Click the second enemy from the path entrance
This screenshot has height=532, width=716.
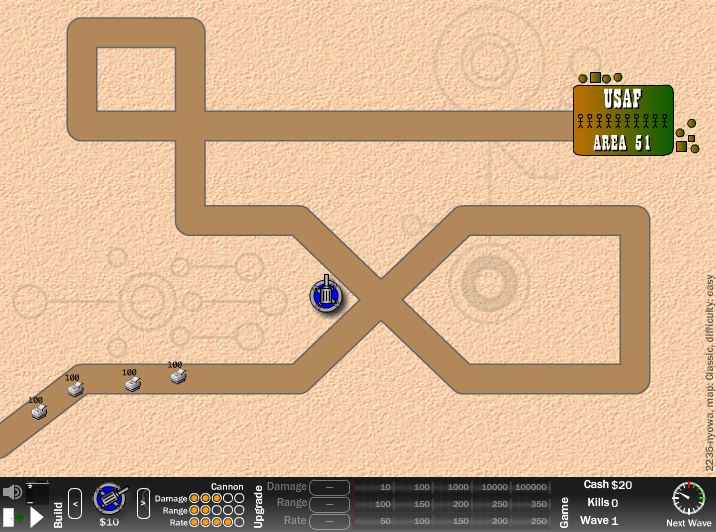[75, 389]
